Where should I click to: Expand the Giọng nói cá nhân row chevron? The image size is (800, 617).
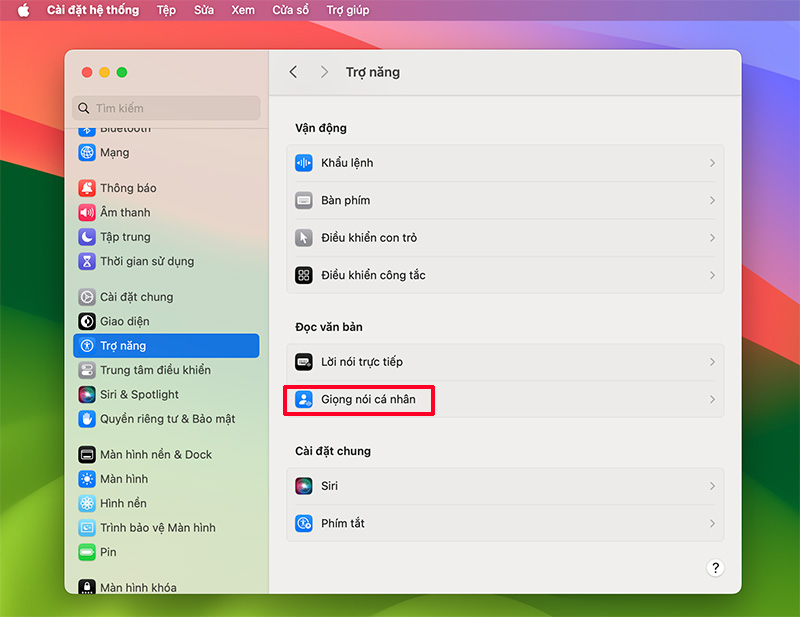712,399
